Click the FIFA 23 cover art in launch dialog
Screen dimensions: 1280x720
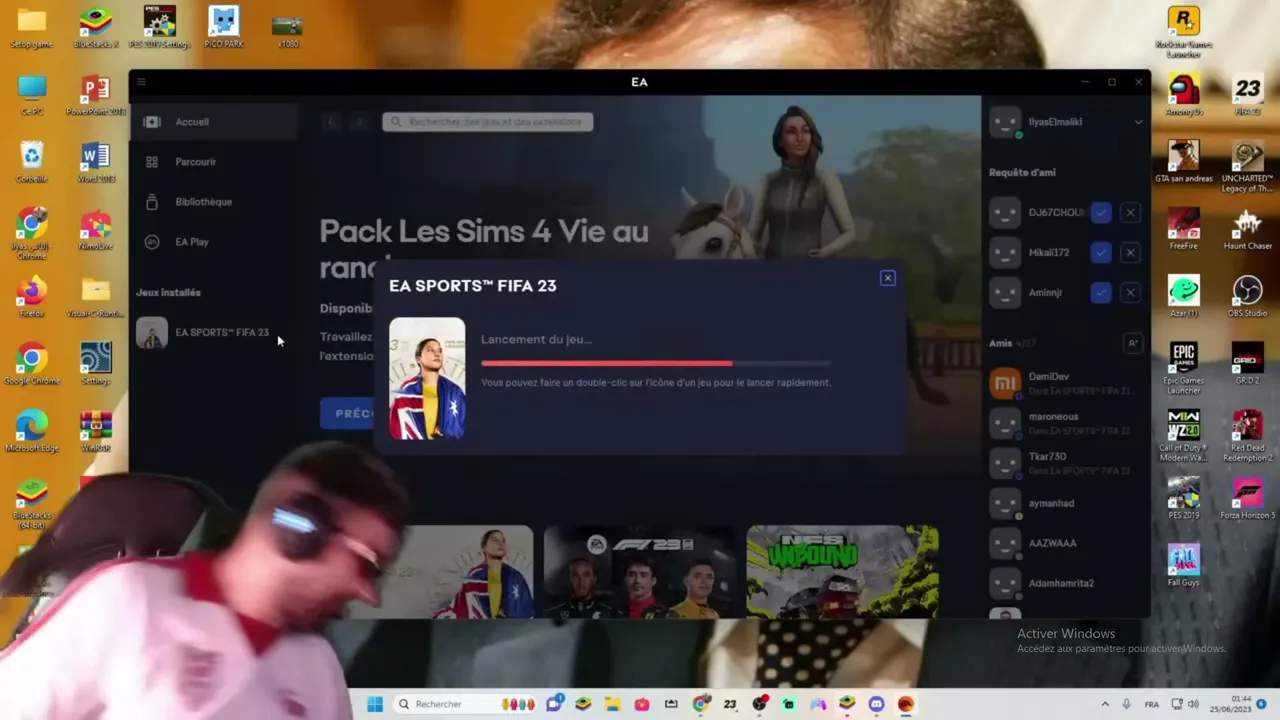[x=427, y=379]
